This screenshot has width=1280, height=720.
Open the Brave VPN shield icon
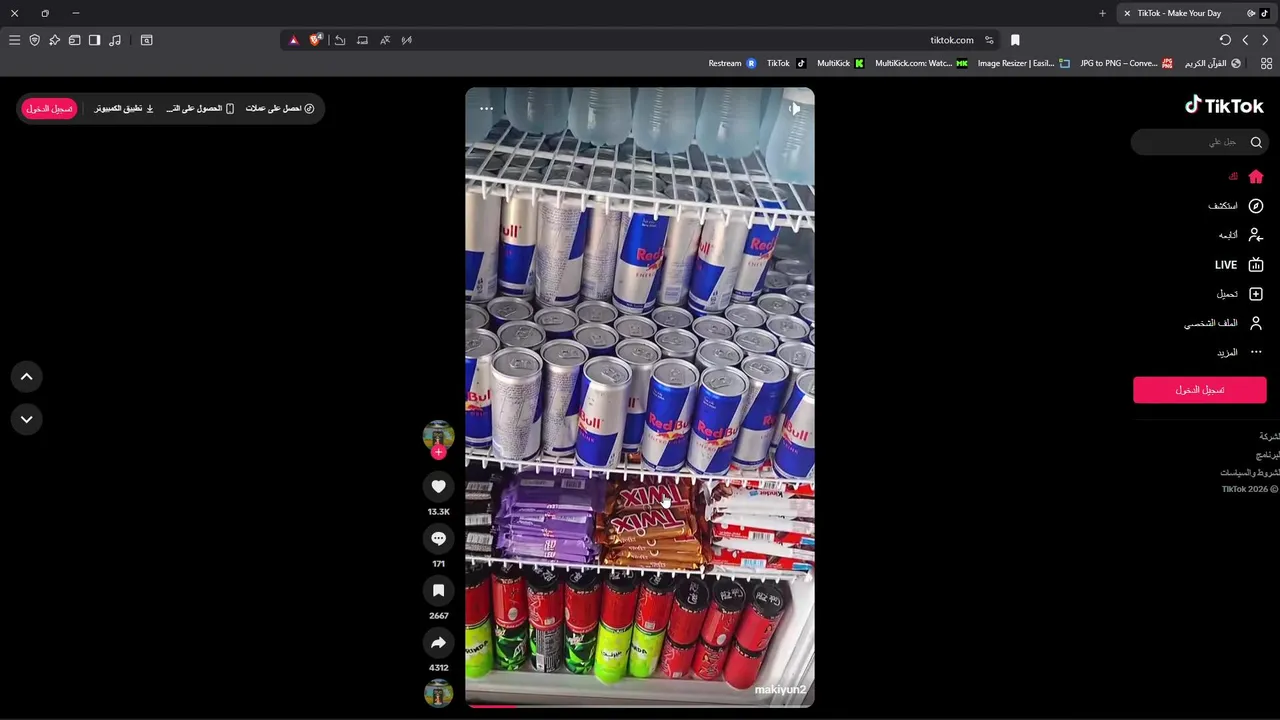34,40
